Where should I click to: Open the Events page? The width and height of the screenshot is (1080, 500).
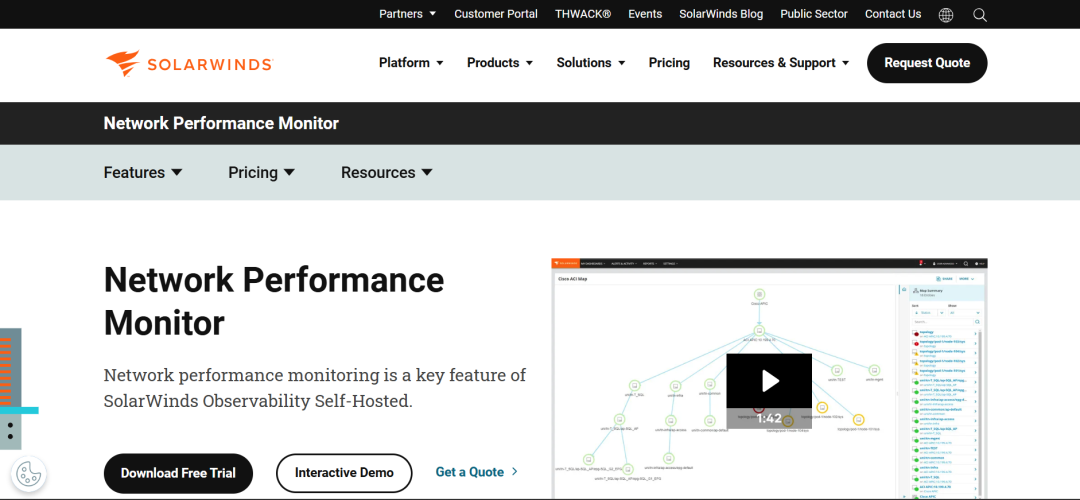645,14
